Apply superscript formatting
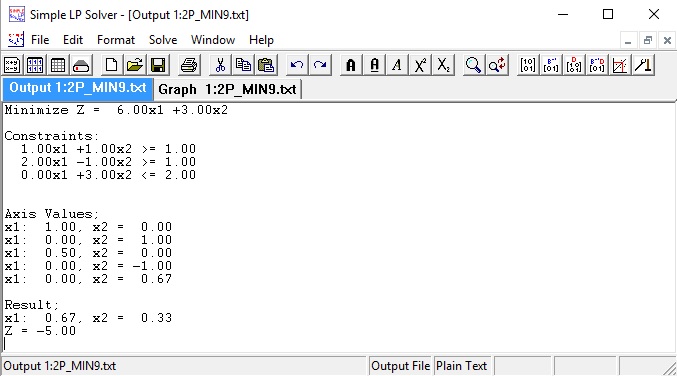Image resolution: width=677 pixels, height=376 pixels. [x=420, y=65]
